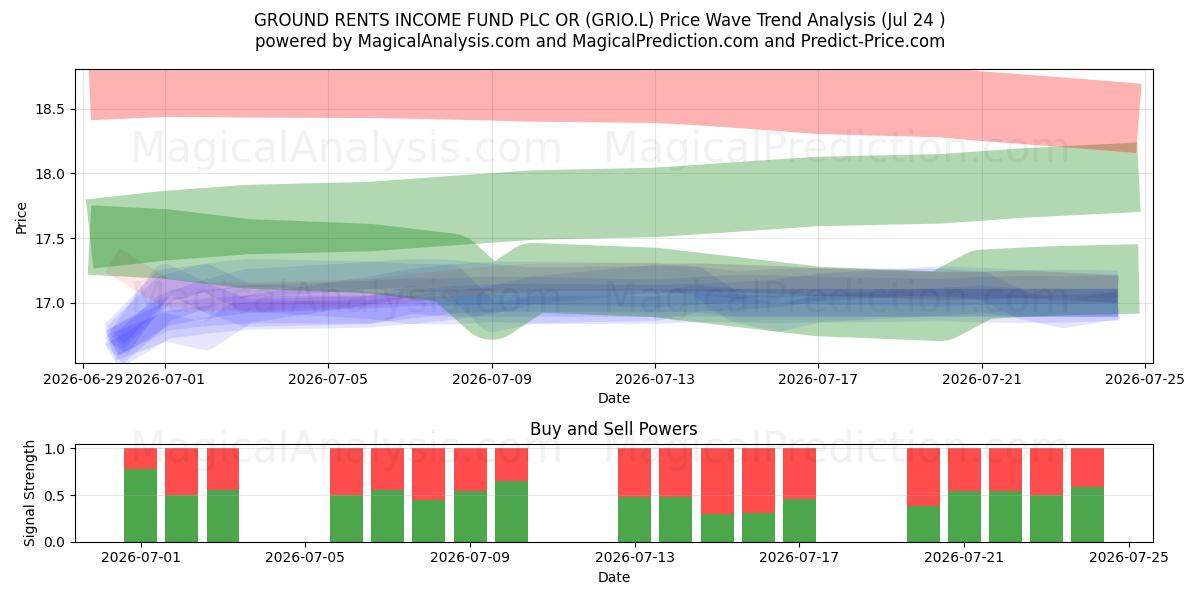Click the 2026-07-17 tick in Buy and Sell Powers

[800, 558]
